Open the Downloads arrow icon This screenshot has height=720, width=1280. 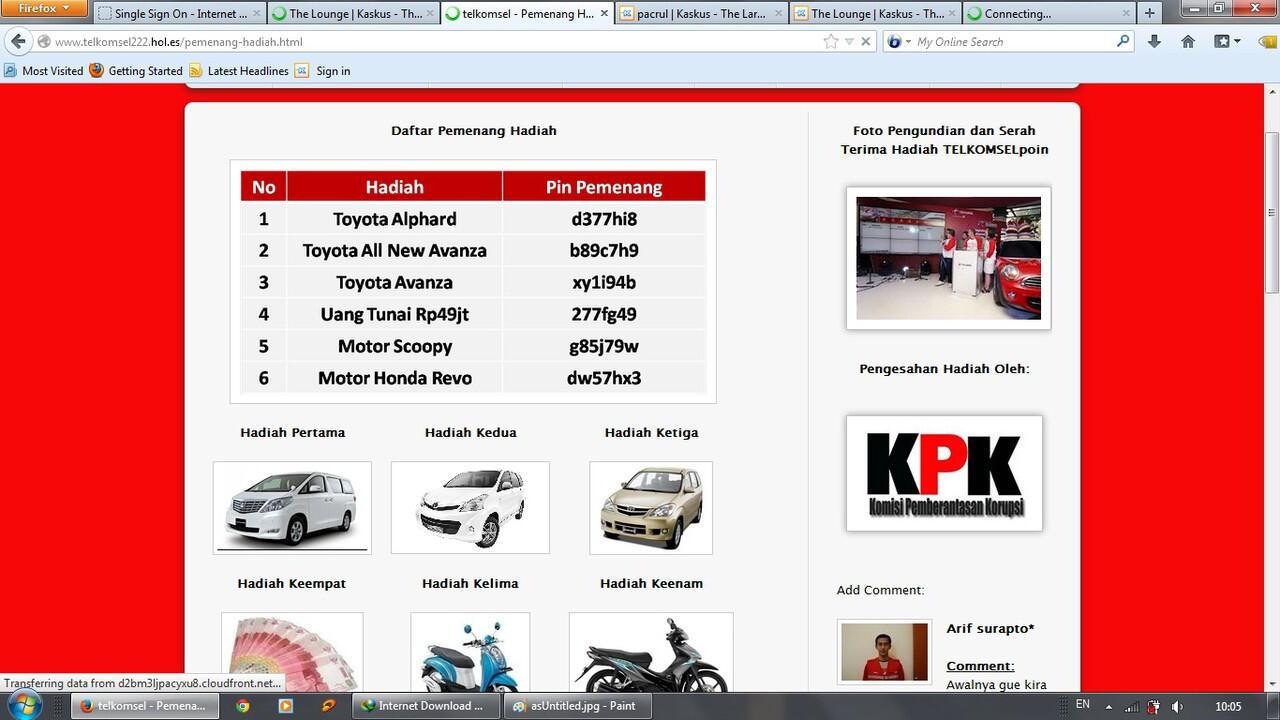pyautogui.click(x=1154, y=42)
